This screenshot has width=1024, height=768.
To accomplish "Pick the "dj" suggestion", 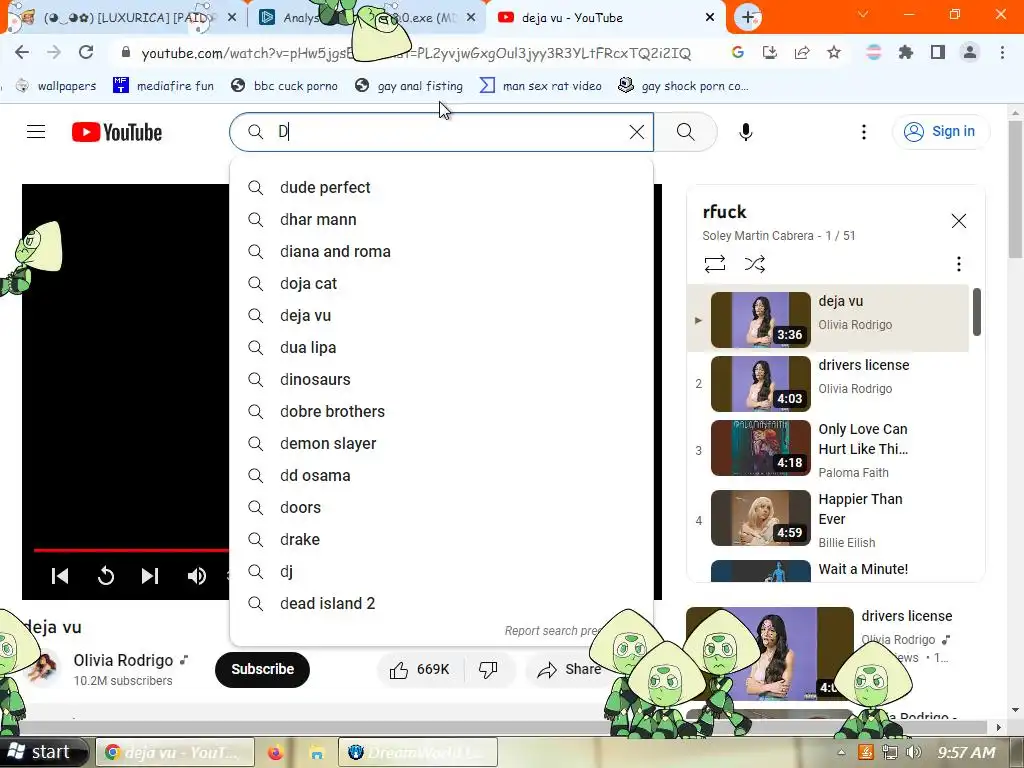I will [x=441, y=571].
